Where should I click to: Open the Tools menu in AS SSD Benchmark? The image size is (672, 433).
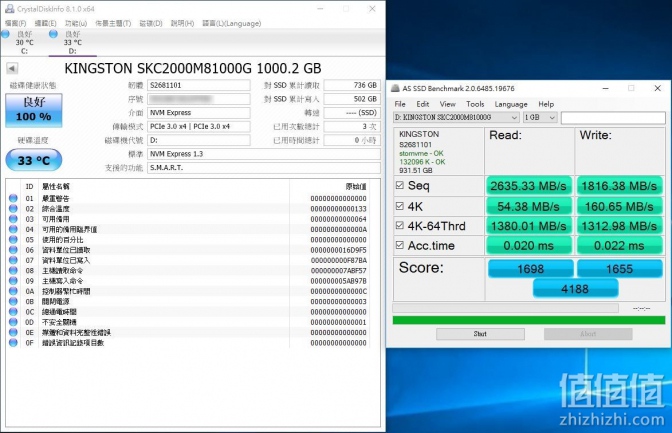[x=475, y=104]
